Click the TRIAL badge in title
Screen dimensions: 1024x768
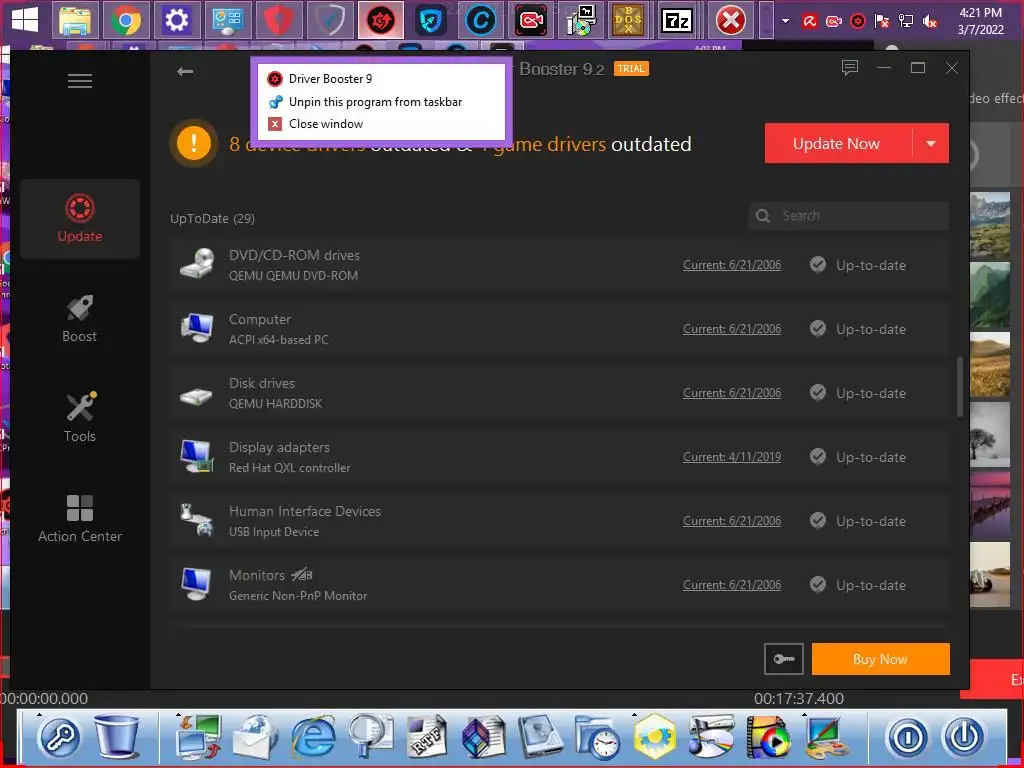[x=631, y=69]
